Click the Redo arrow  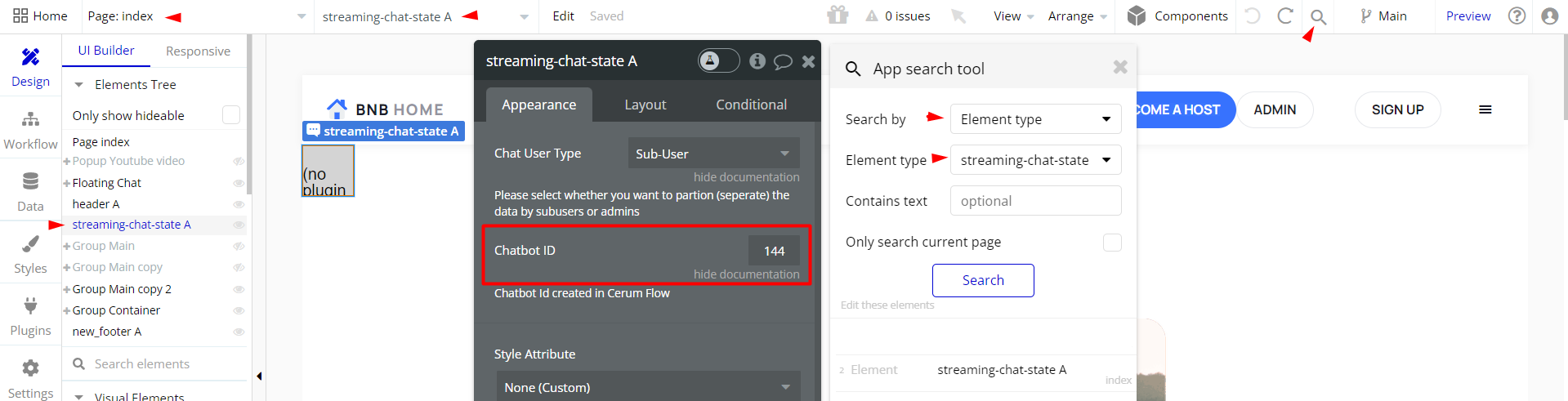pyautogui.click(x=1284, y=16)
